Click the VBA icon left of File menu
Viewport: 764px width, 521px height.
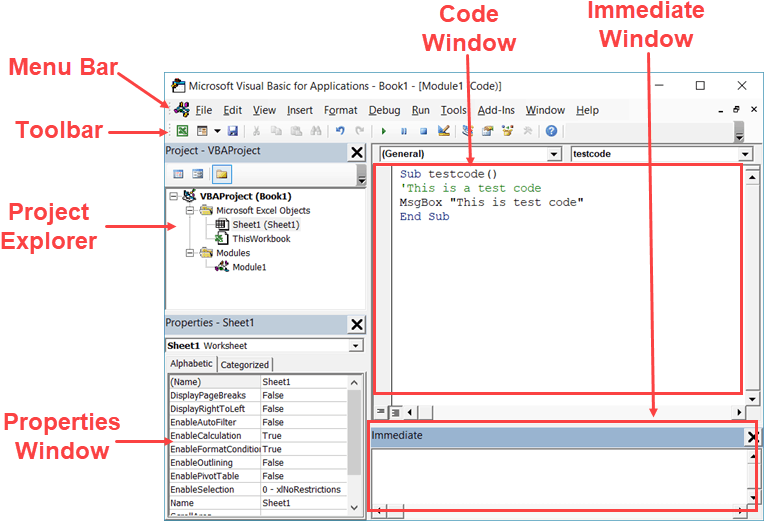182,110
